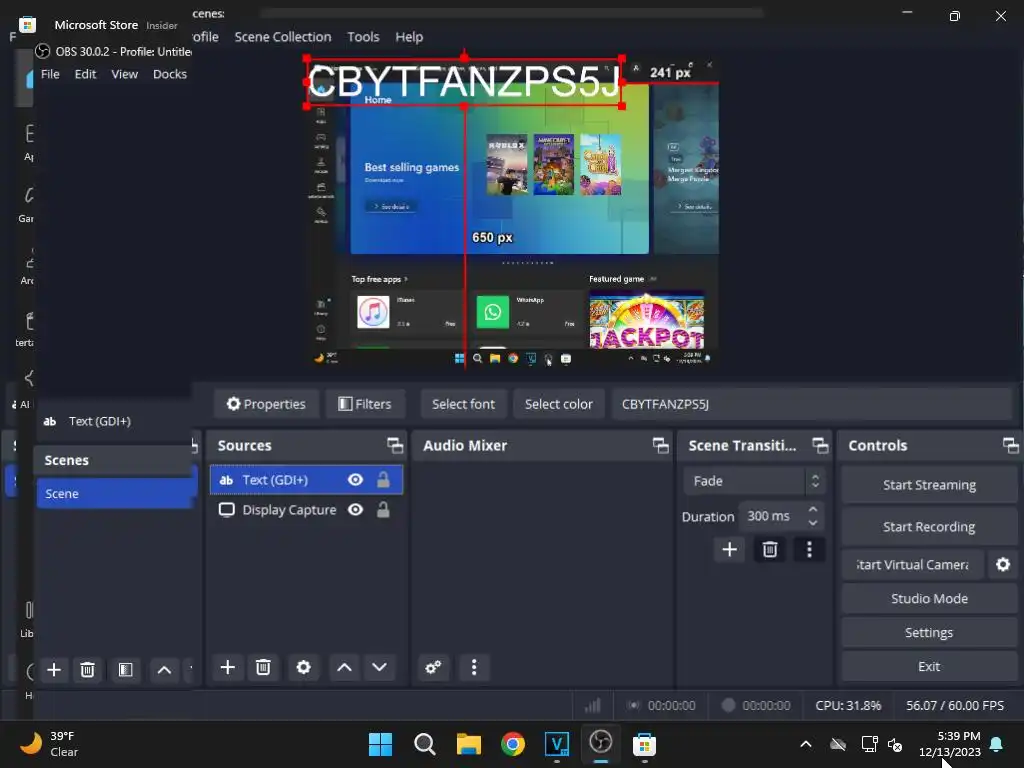This screenshot has width=1024, height=768.
Task: Open scene filters icon in Scenes toolbar
Action: point(125,670)
